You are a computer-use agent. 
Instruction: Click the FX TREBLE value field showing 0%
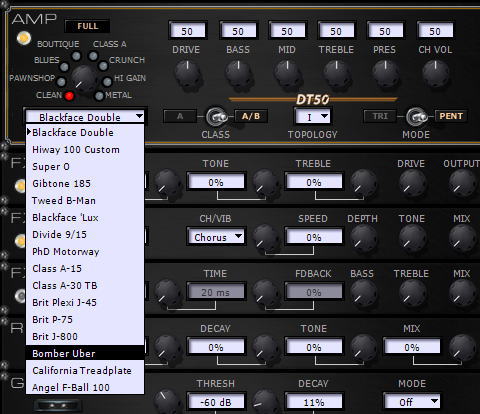[x=314, y=182]
